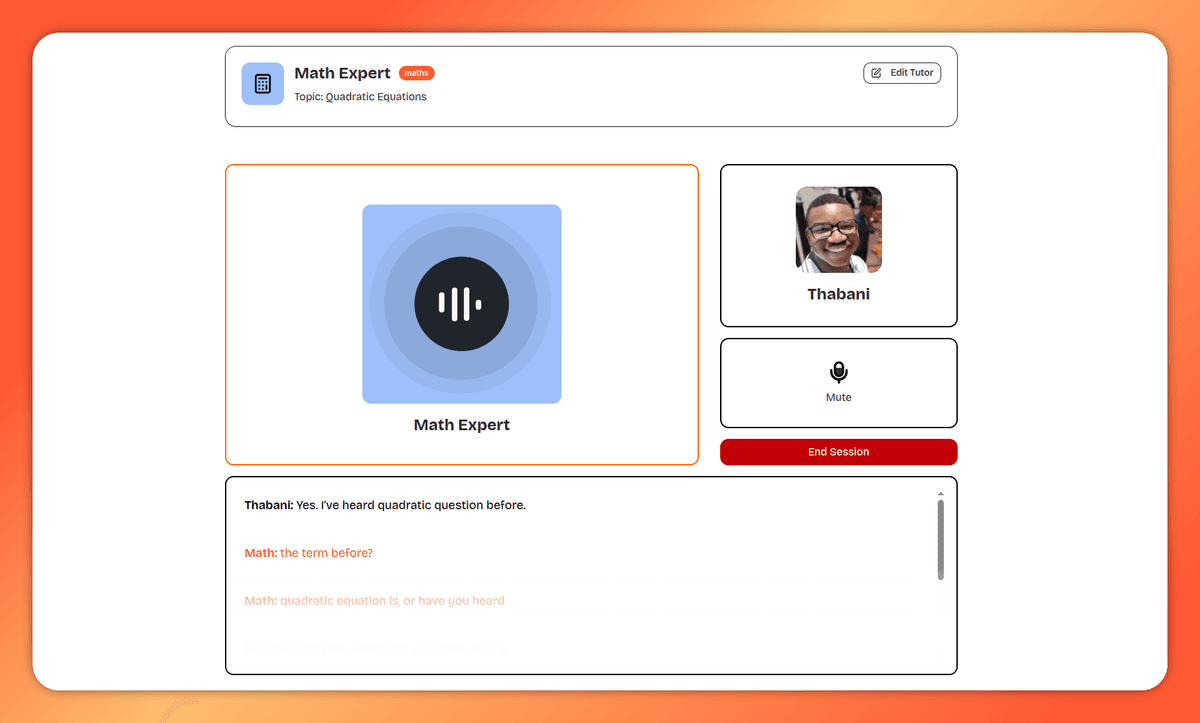Open the Edit Tutor button

pyautogui.click(x=902, y=73)
